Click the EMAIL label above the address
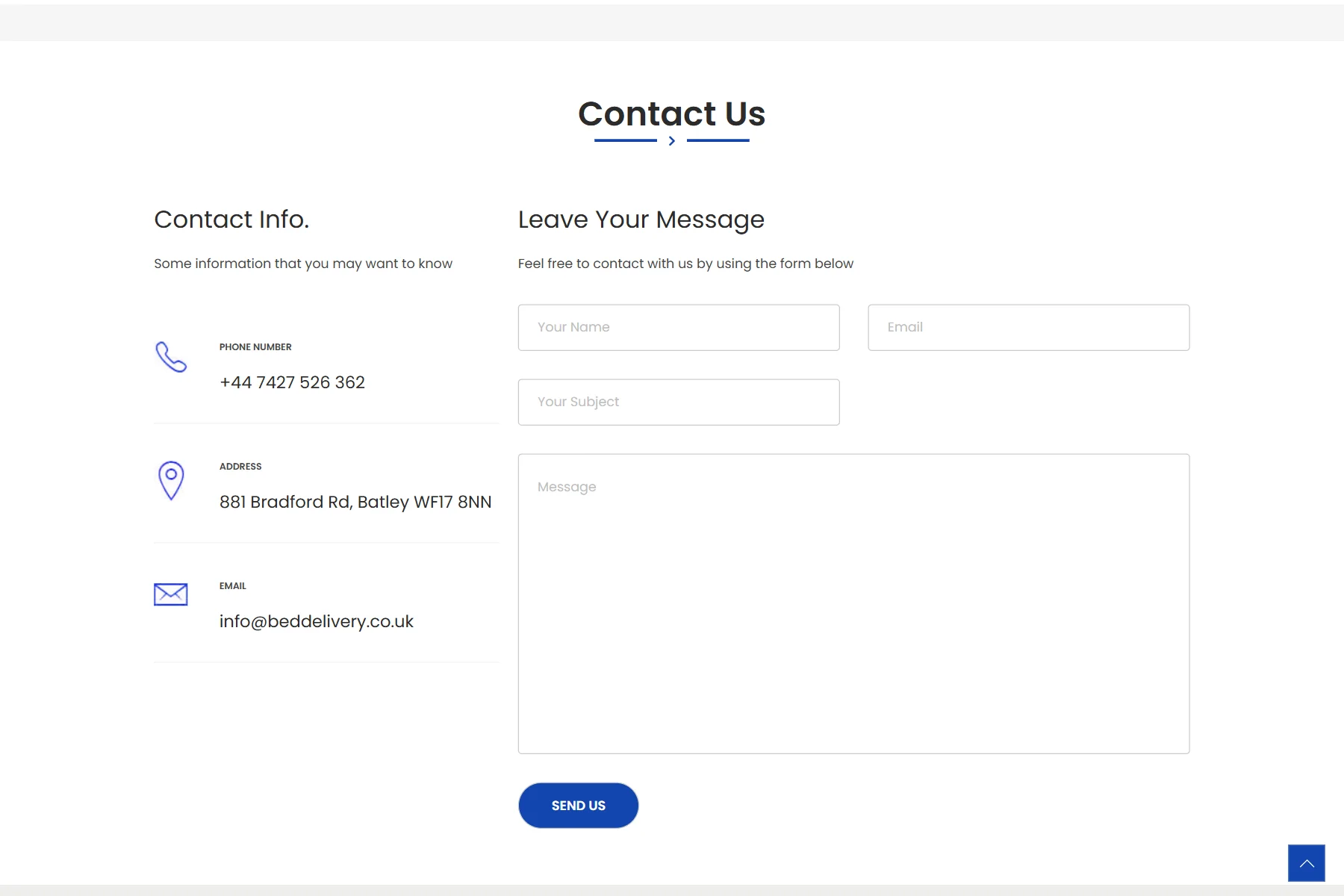Viewport: 1344px width, 896px height. pos(233,586)
